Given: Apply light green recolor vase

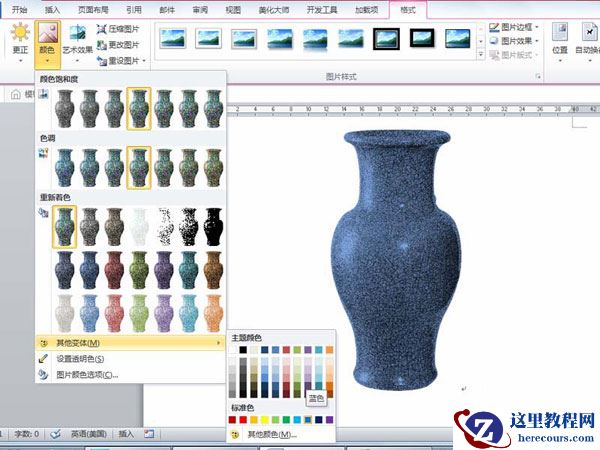Looking at the screenshot, I should [139, 313].
